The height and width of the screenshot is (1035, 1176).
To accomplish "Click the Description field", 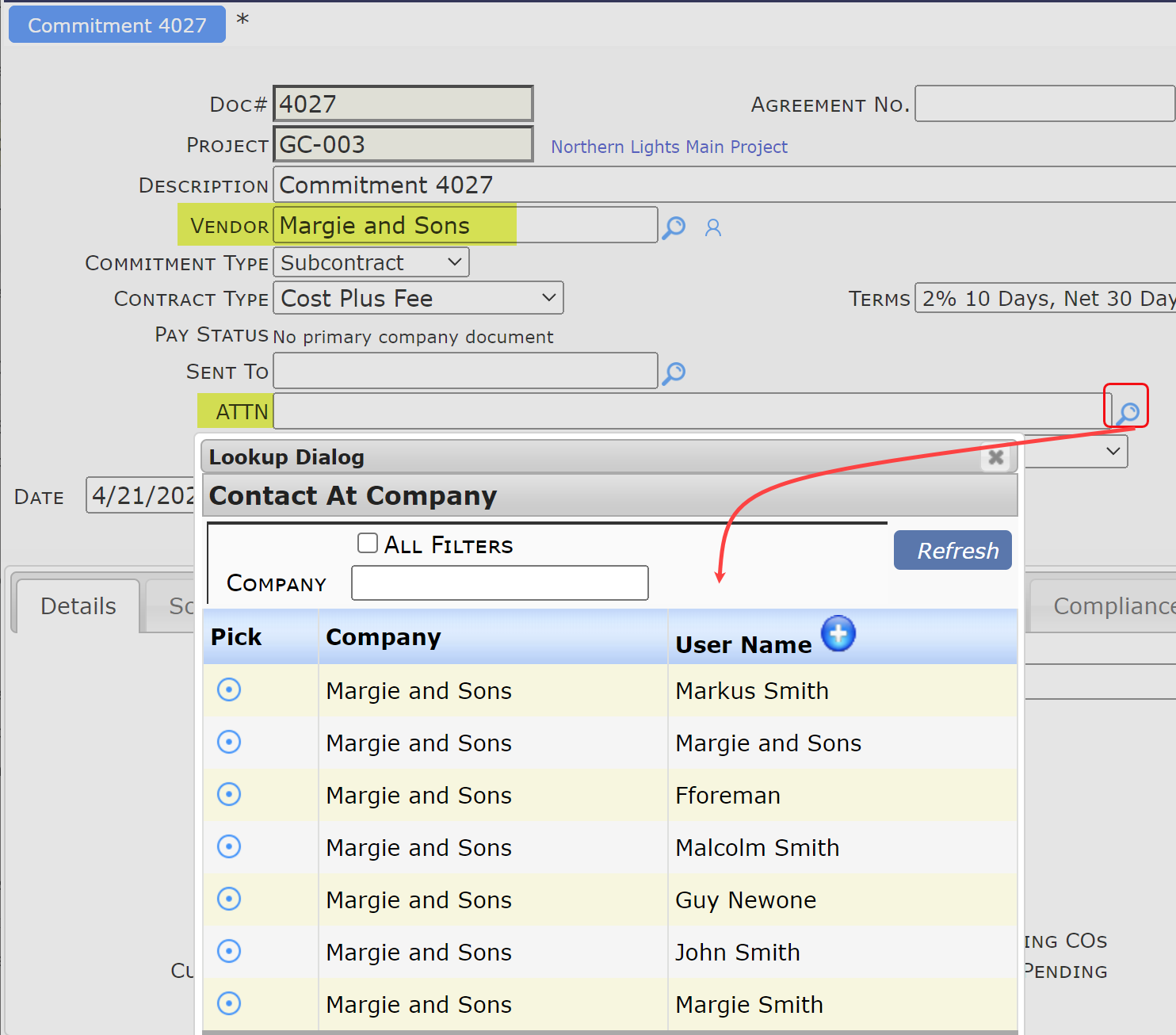I will 724,185.
